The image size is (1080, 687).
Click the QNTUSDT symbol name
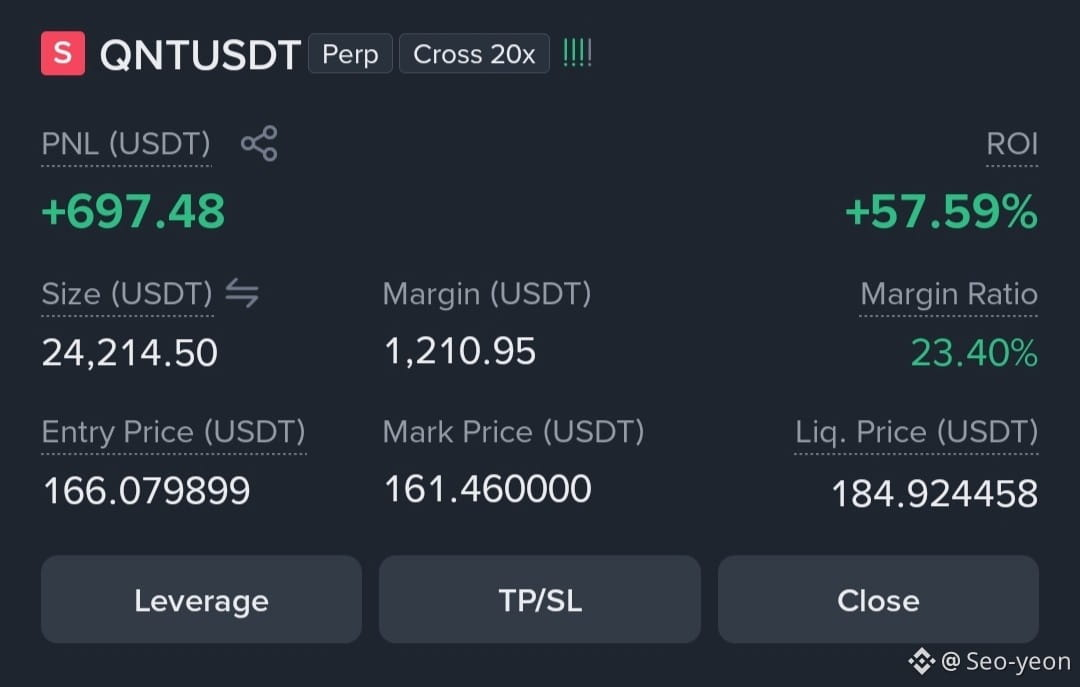(x=200, y=54)
